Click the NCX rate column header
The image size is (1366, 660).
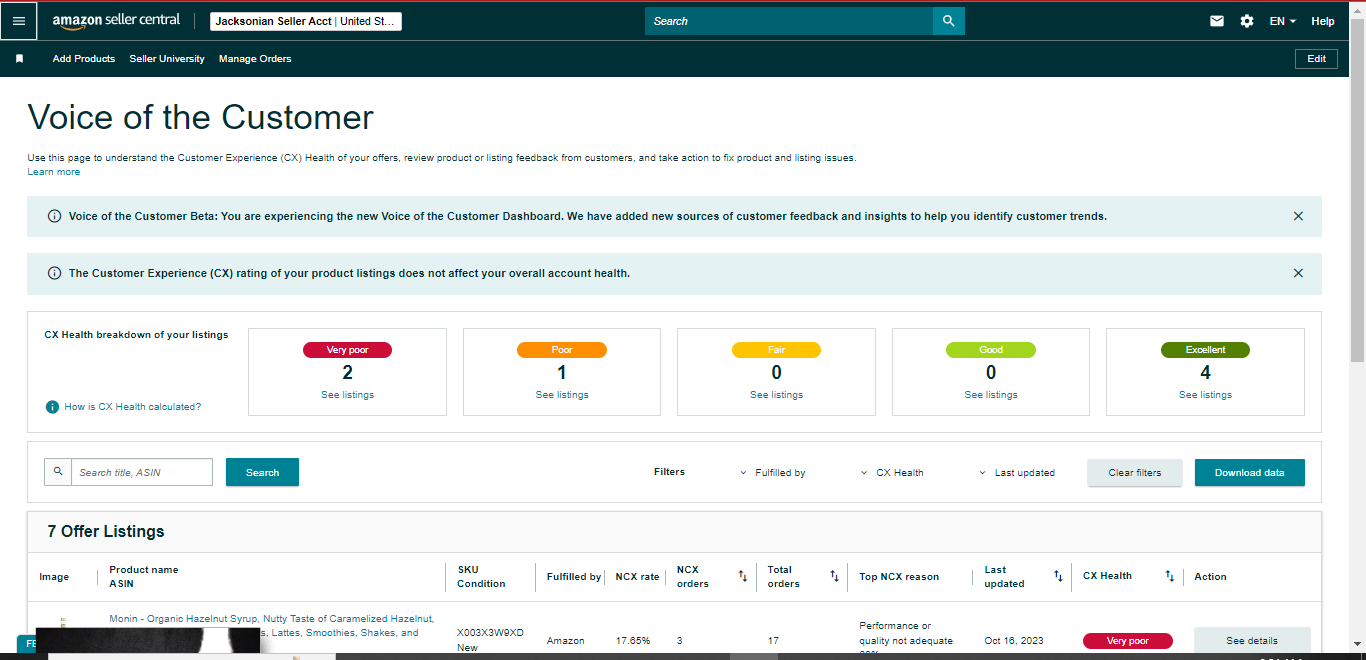[637, 577]
